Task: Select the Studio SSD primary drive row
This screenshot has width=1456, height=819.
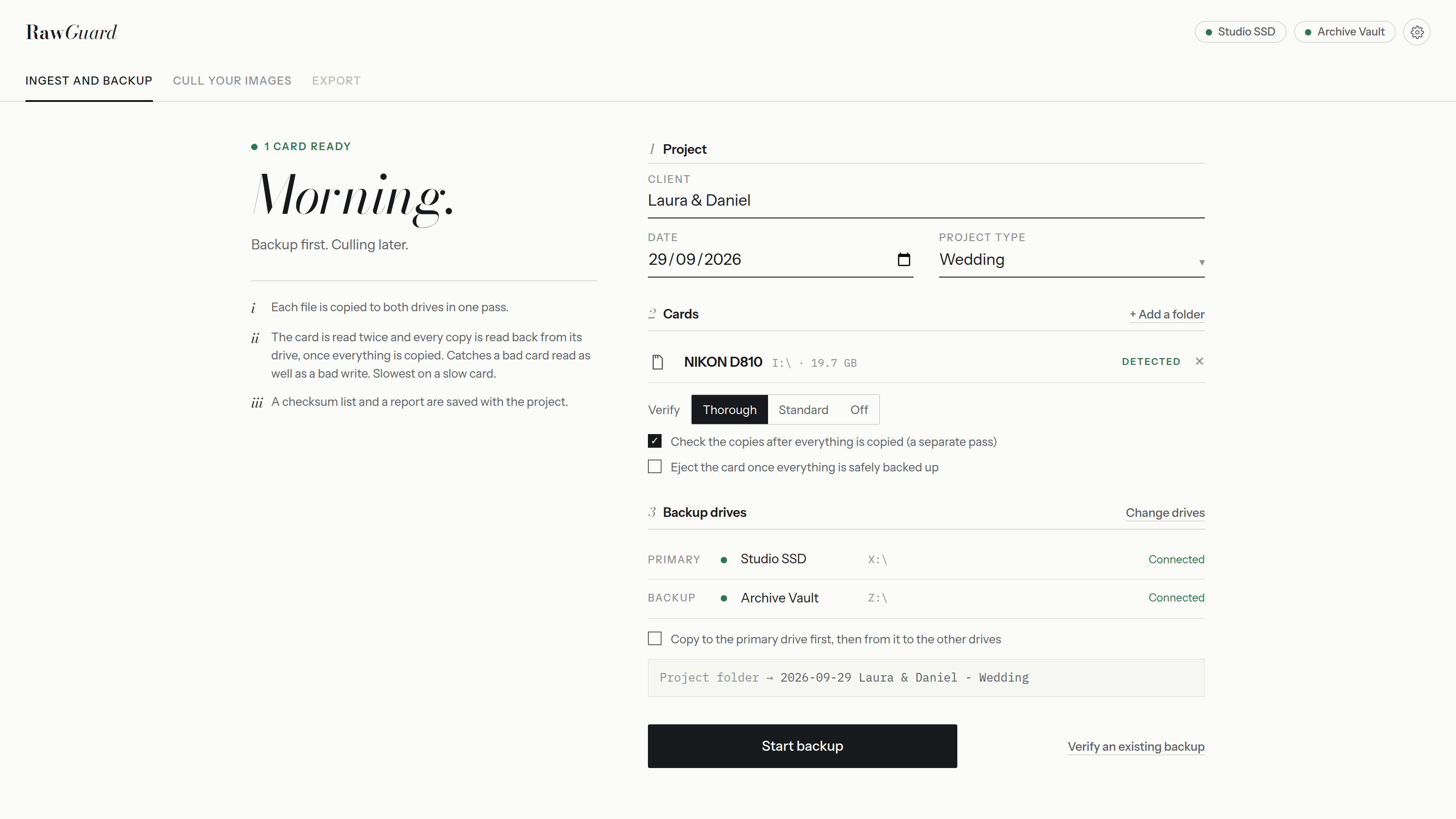Action: (926, 560)
